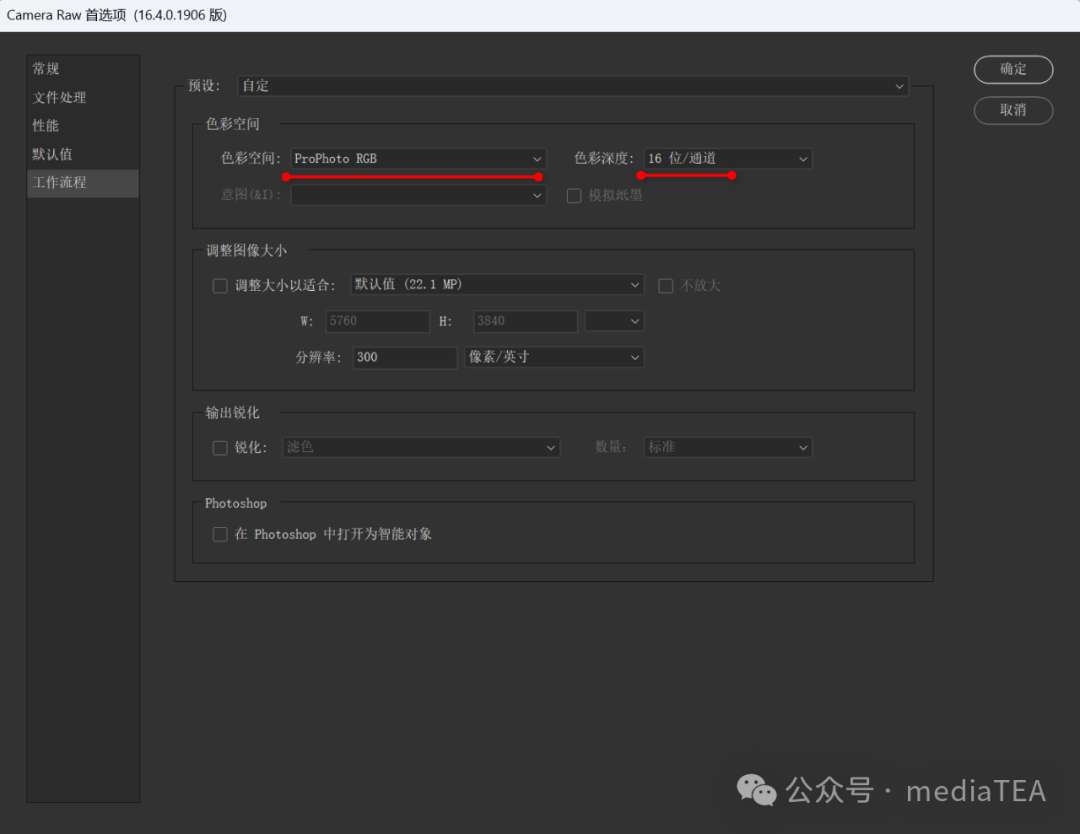Open the 常规 preferences section

point(83,69)
